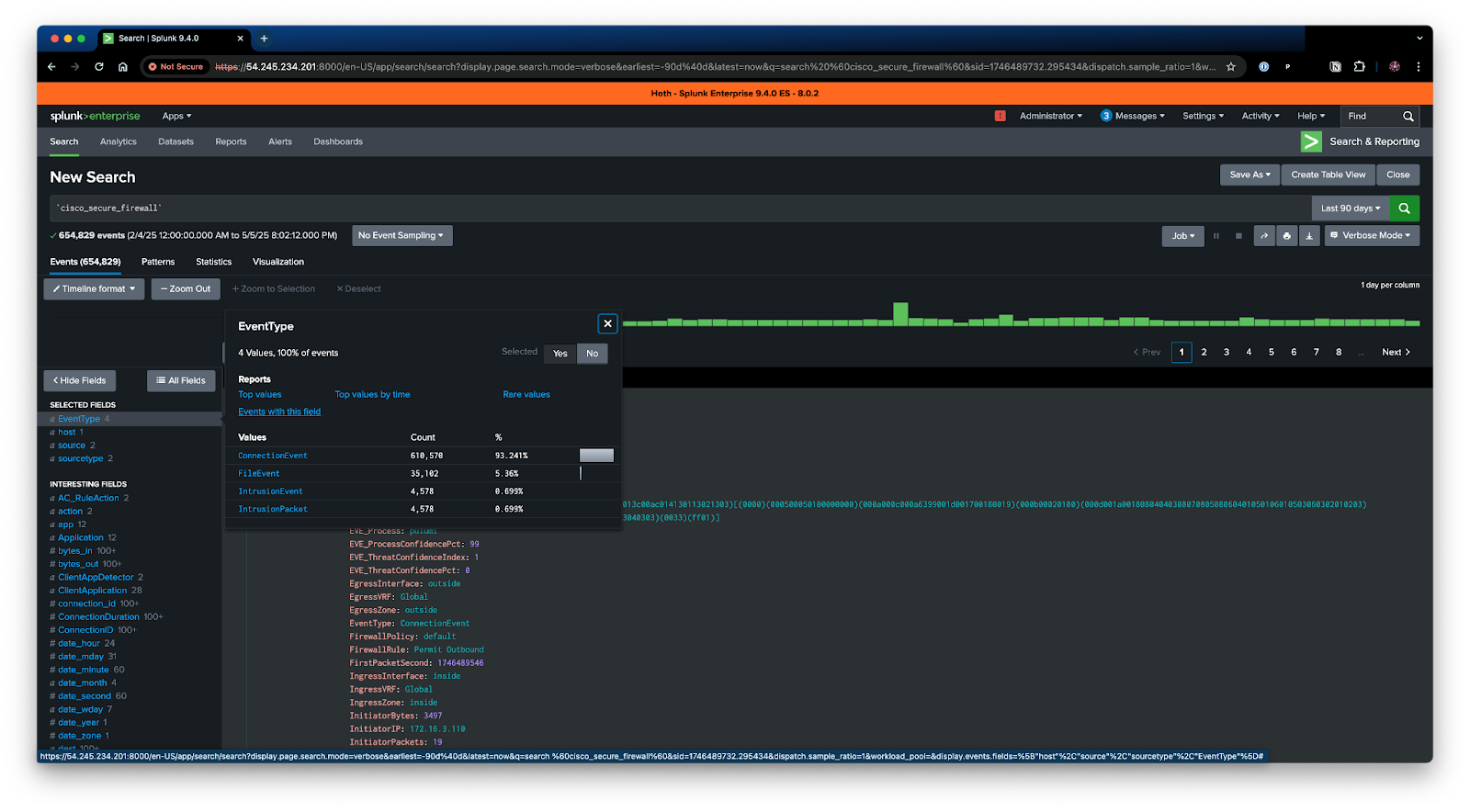Click the tallest timeline histogram bar

900,314
